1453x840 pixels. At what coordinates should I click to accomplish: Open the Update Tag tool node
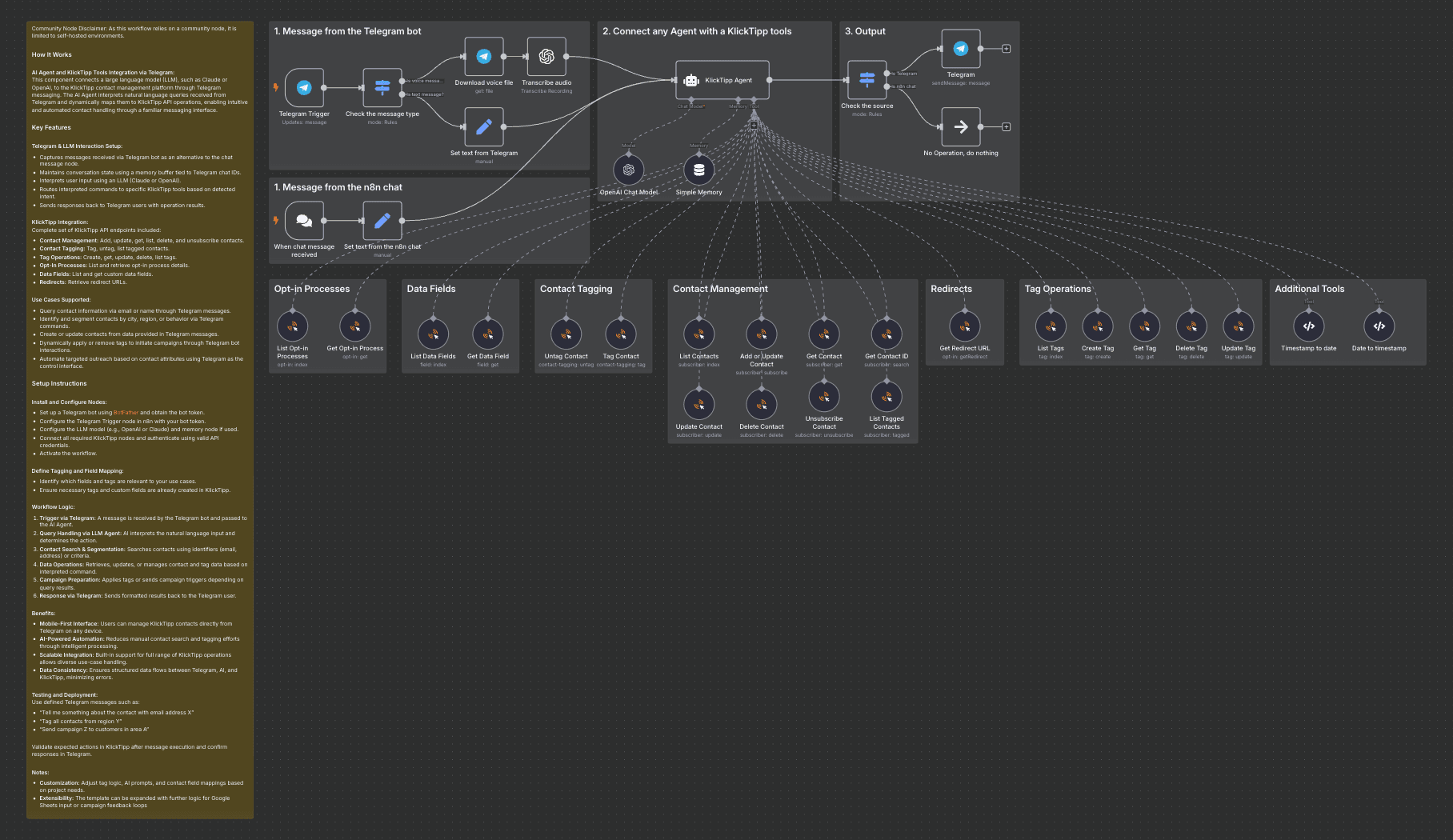[x=1239, y=326]
